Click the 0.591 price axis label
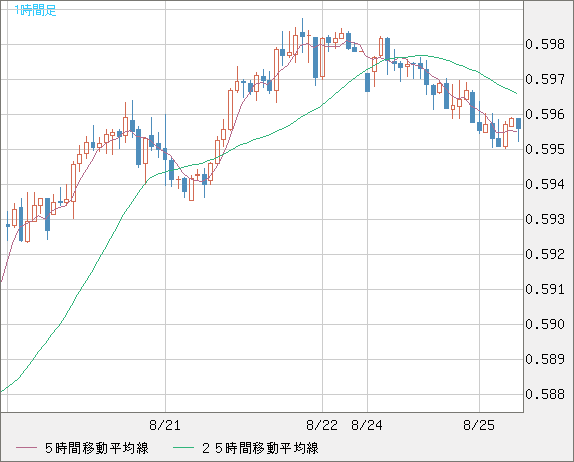 pyautogui.click(x=545, y=289)
